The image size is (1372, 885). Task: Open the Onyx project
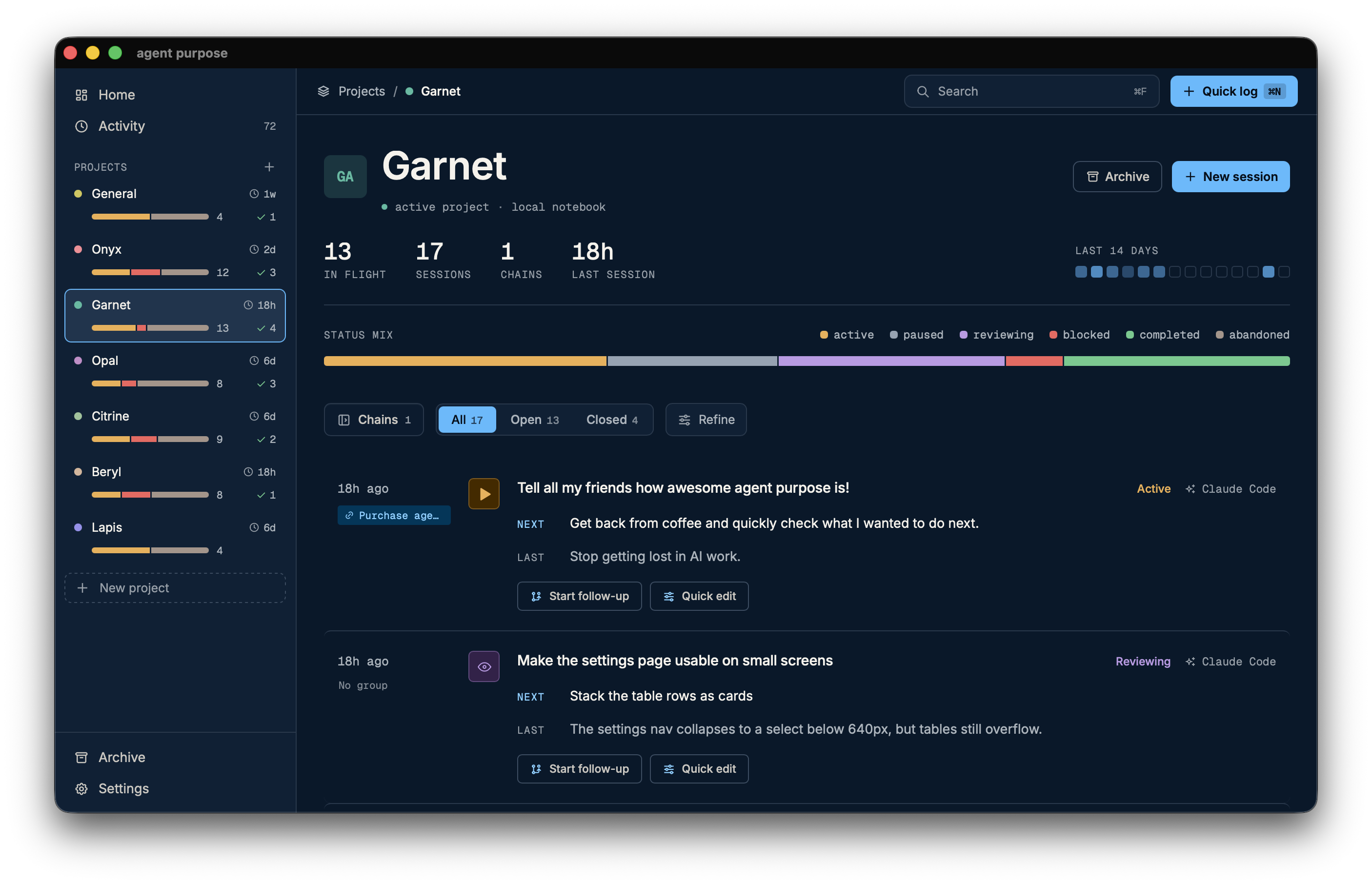[175, 261]
